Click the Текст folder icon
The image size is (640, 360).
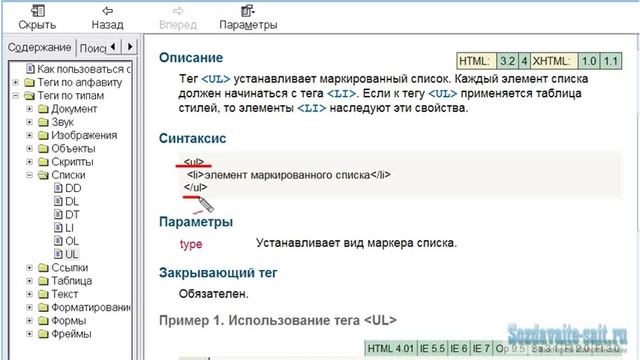43,294
